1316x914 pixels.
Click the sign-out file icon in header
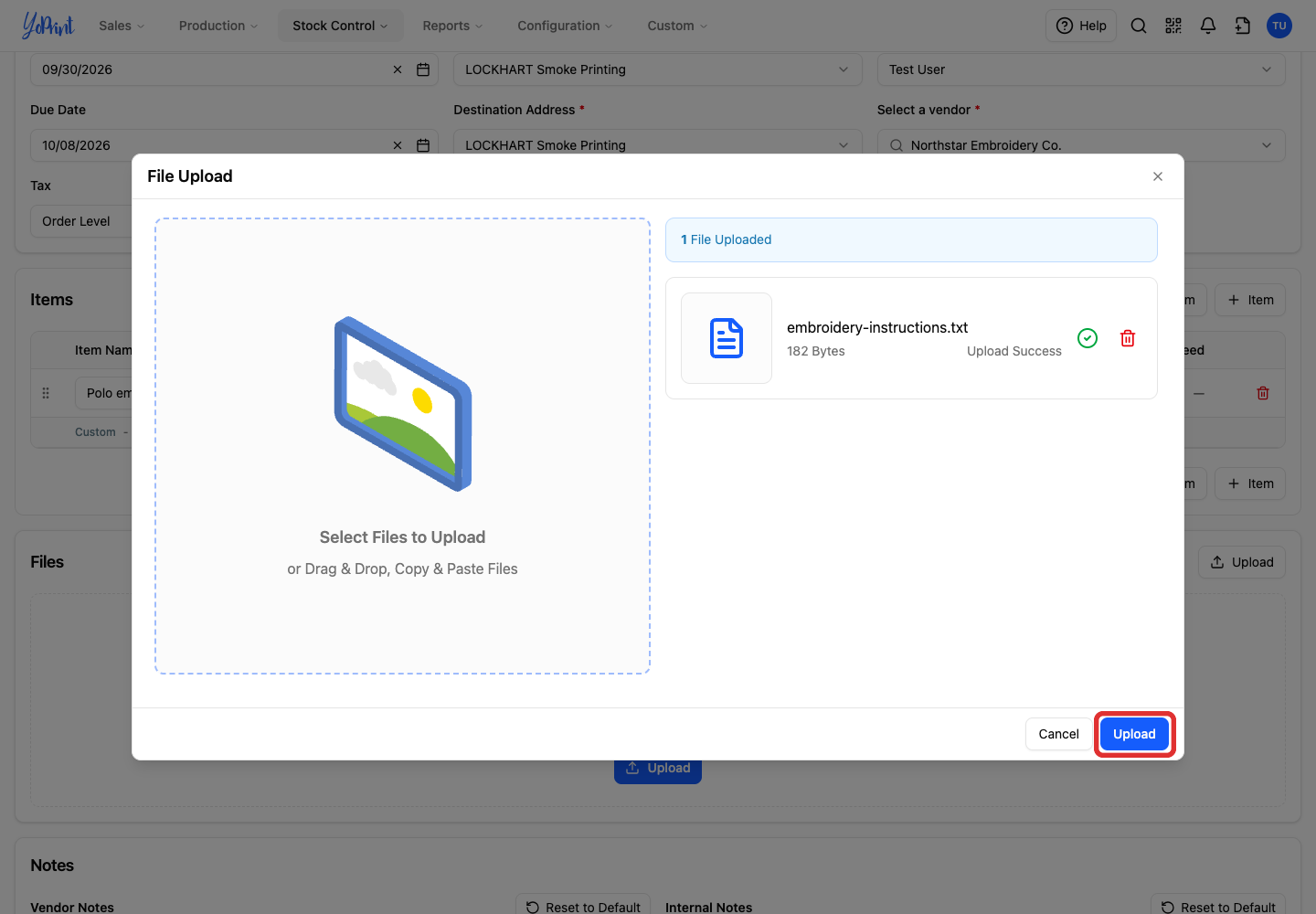point(1243,26)
